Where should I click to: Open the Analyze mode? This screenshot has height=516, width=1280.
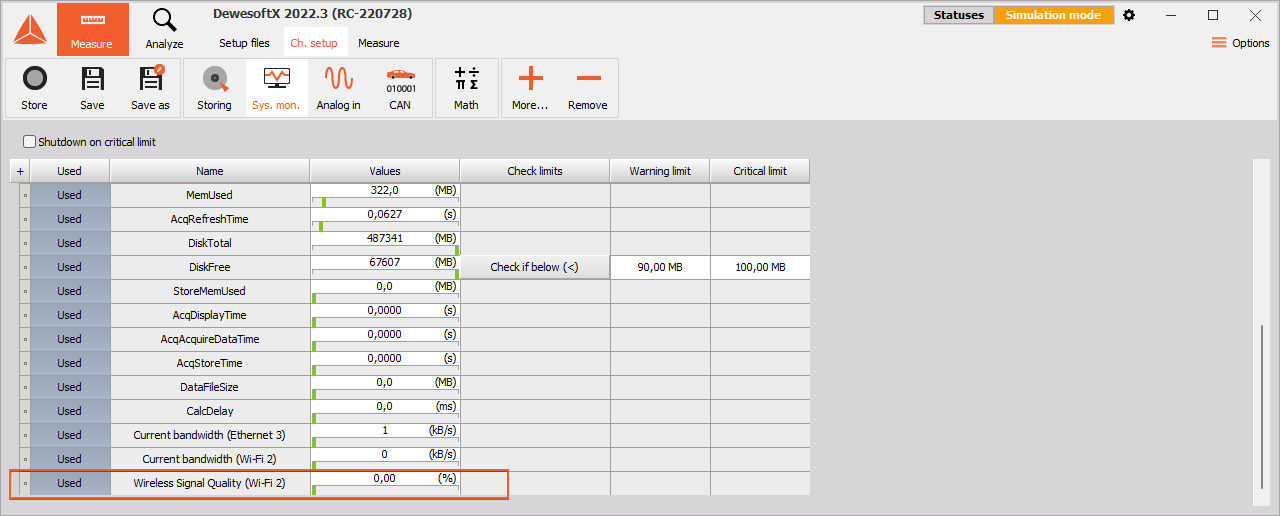[x=164, y=29]
